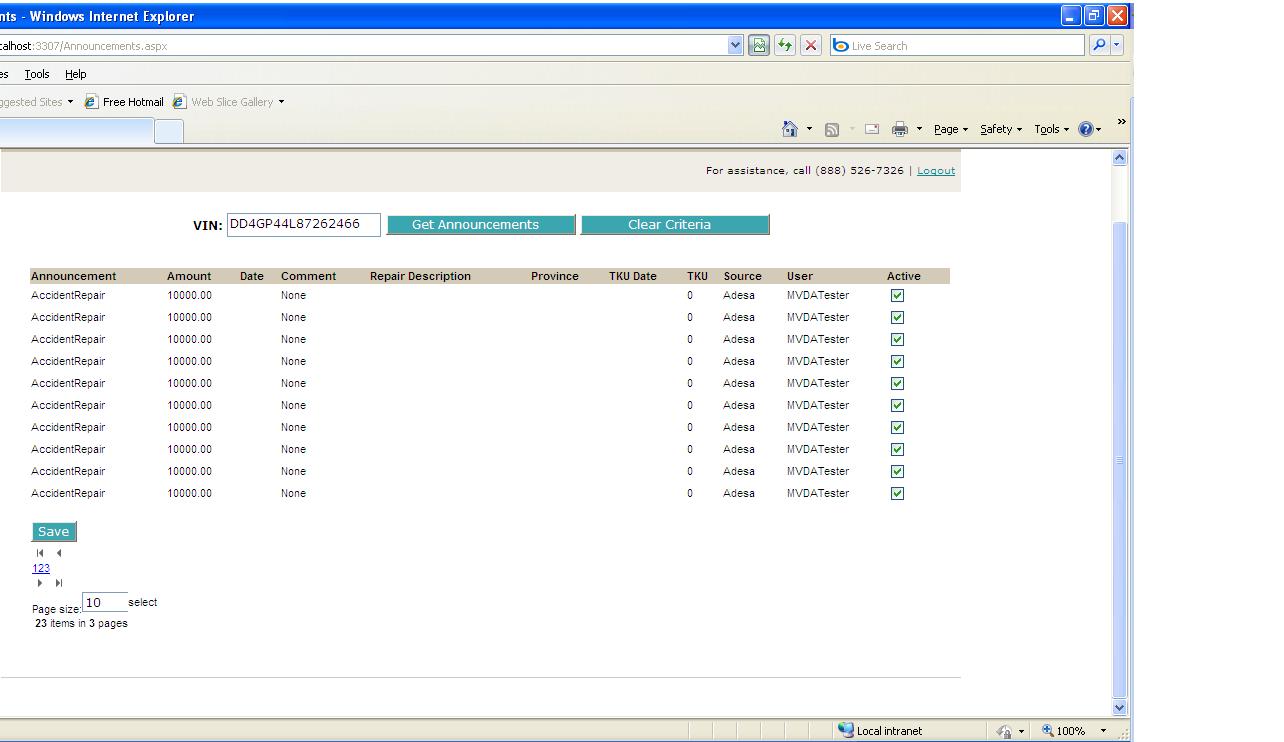Click the Source column header

coord(743,276)
